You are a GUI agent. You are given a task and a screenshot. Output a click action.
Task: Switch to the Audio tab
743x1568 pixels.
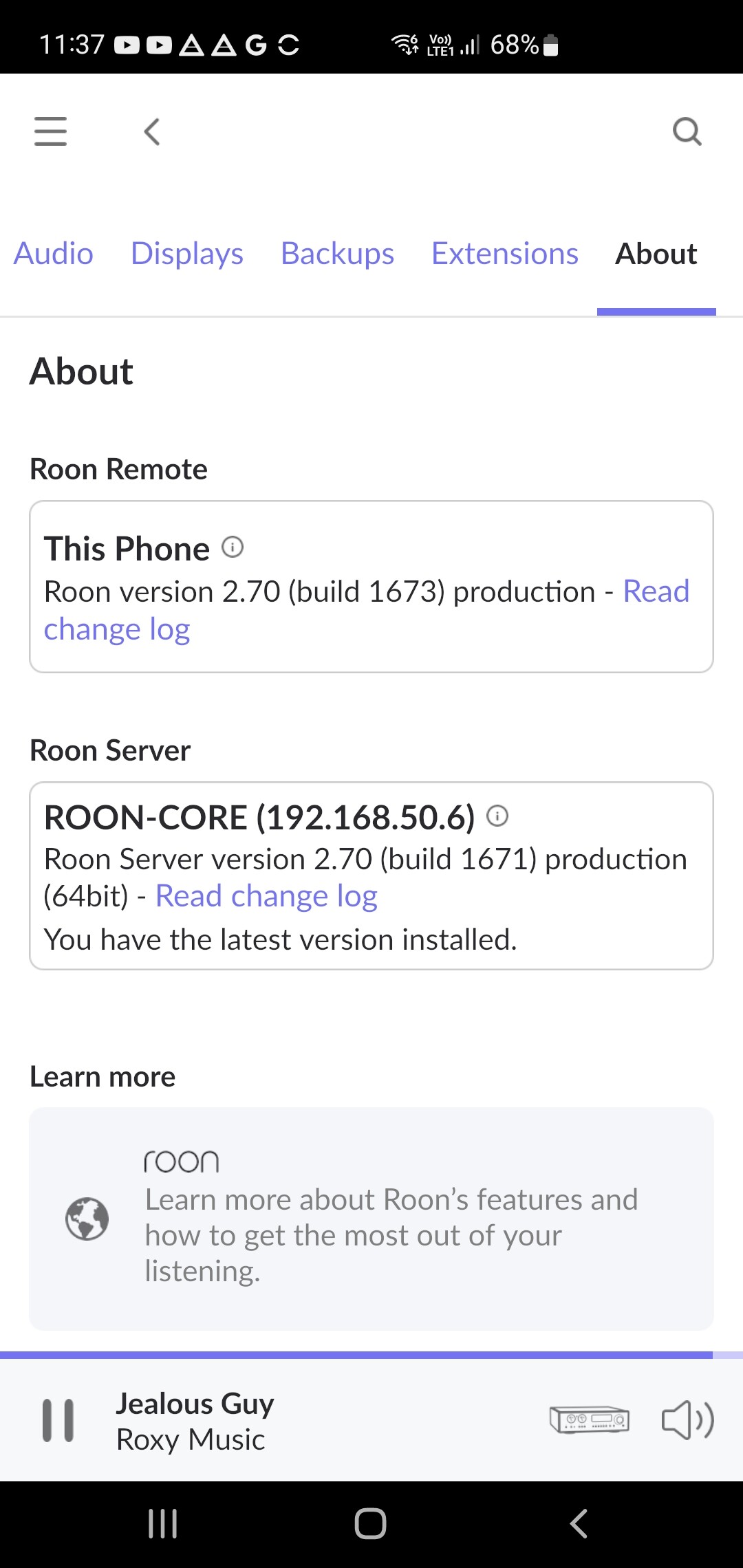pyautogui.click(x=54, y=254)
